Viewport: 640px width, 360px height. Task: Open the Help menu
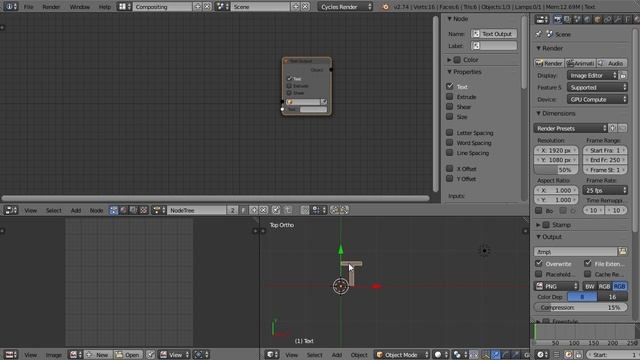104,7
